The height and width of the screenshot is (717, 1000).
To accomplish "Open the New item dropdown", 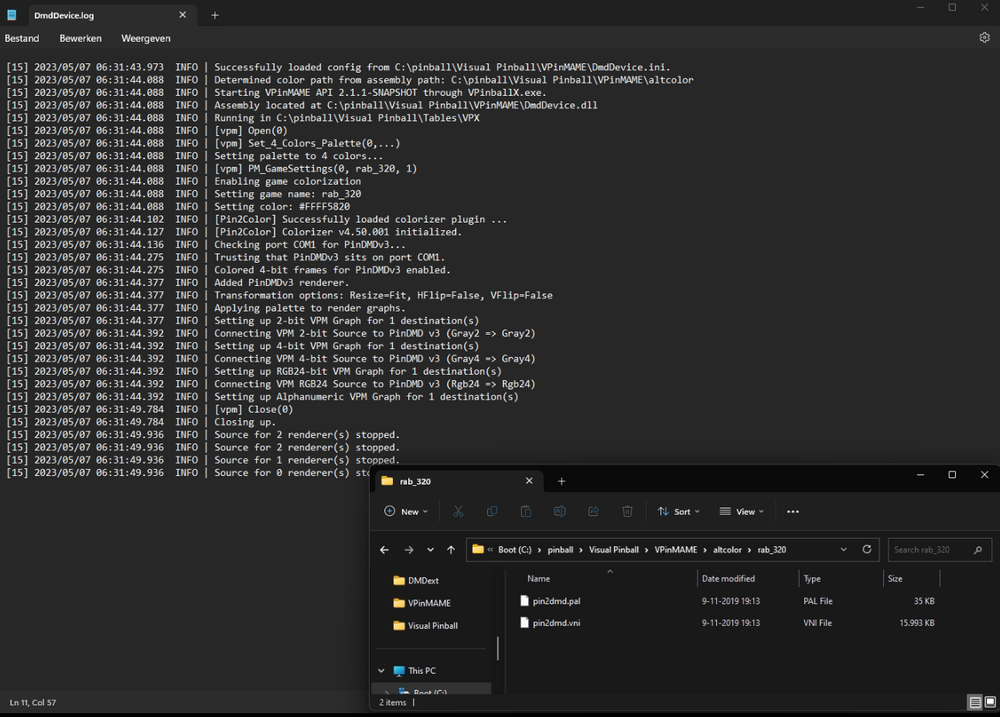I will click(406, 512).
